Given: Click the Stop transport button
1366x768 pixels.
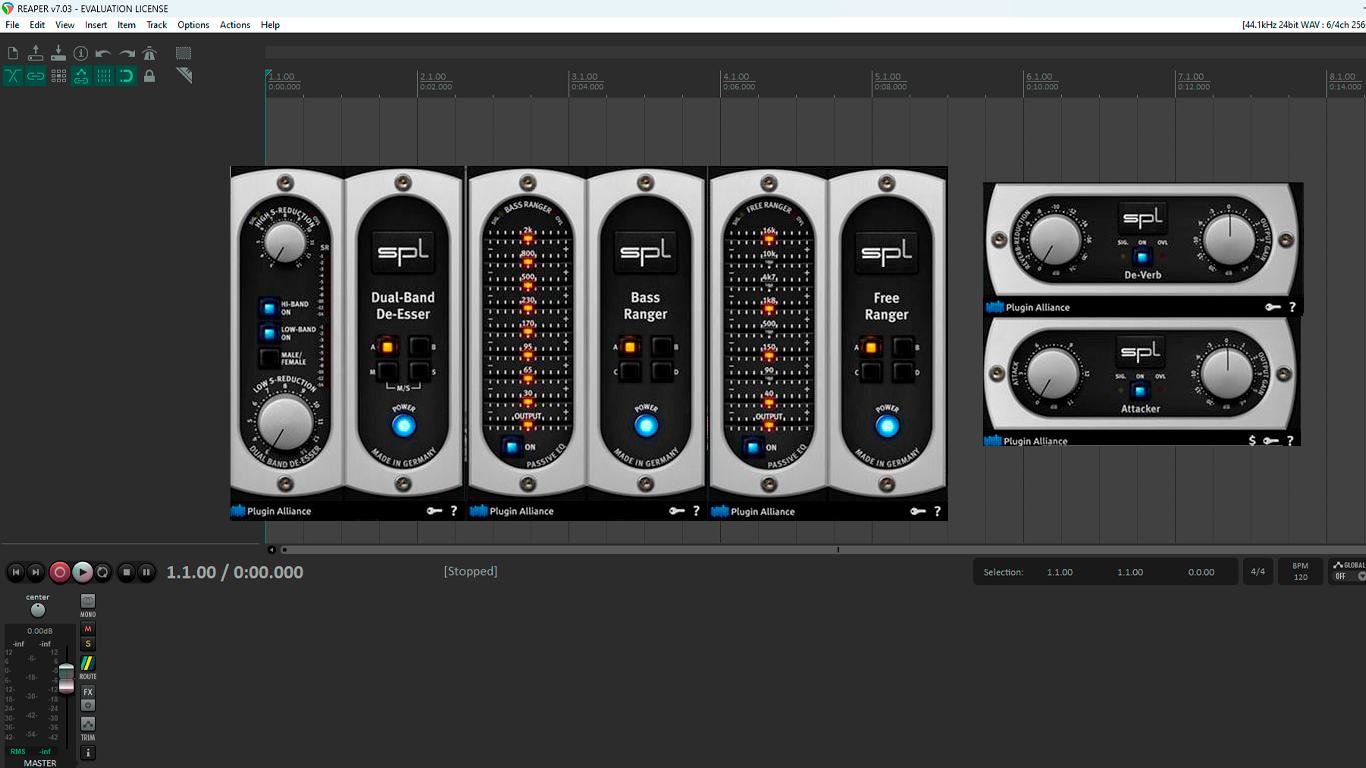Looking at the screenshot, I should coord(126,572).
